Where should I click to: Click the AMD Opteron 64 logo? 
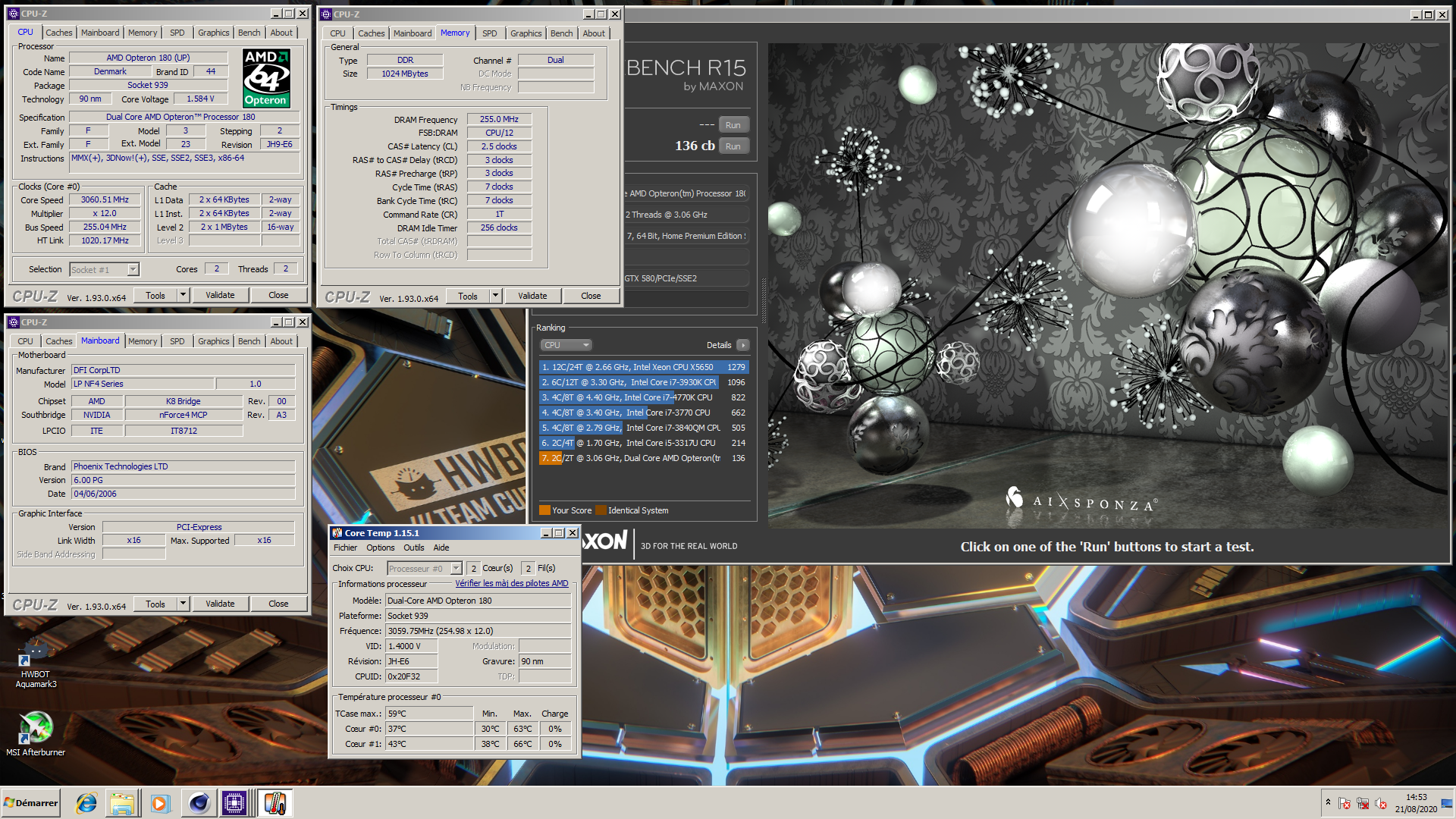point(266,78)
